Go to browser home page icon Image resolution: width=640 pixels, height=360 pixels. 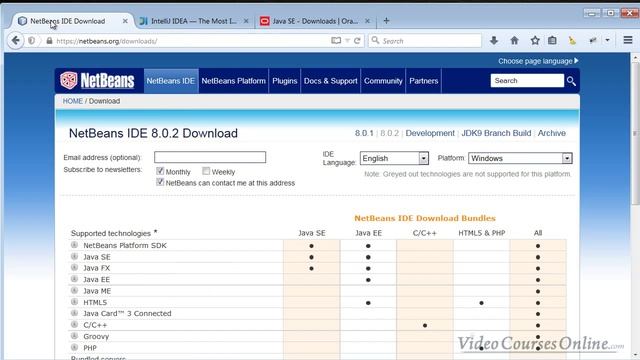(x=514, y=40)
